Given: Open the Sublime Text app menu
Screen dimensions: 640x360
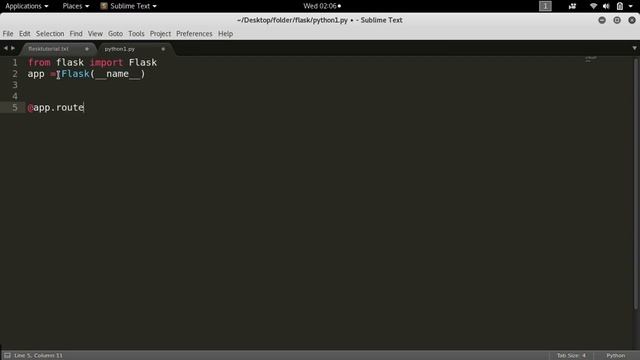Looking at the screenshot, I should click(129, 6).
